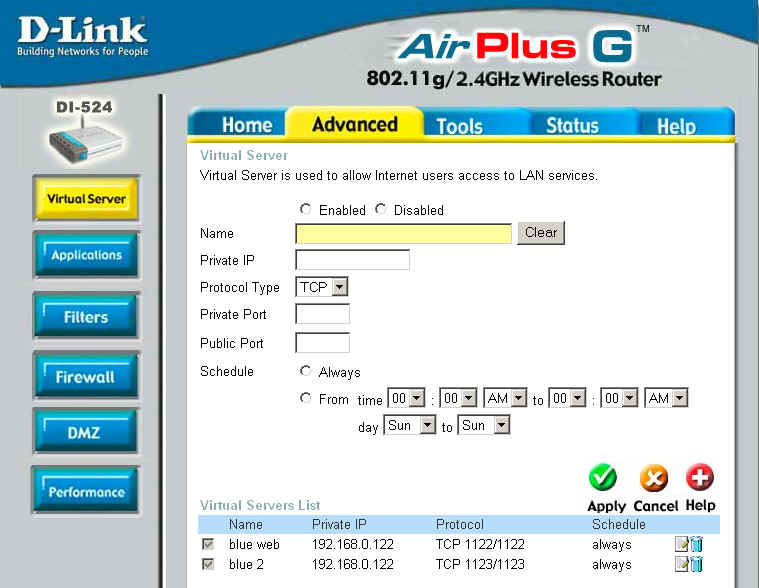The image size is (759, 588).
Task: Click the Clear button
Action: 541,233
